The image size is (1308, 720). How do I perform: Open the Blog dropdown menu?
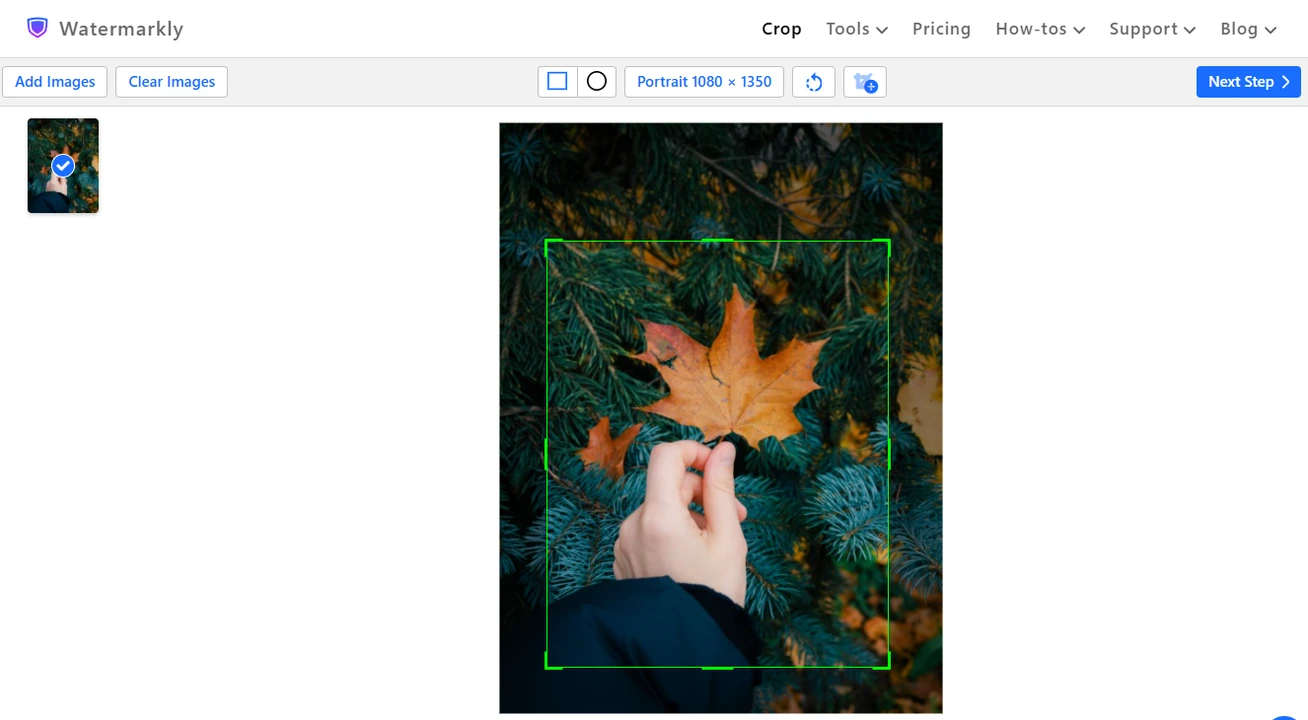coord(1248,29)
